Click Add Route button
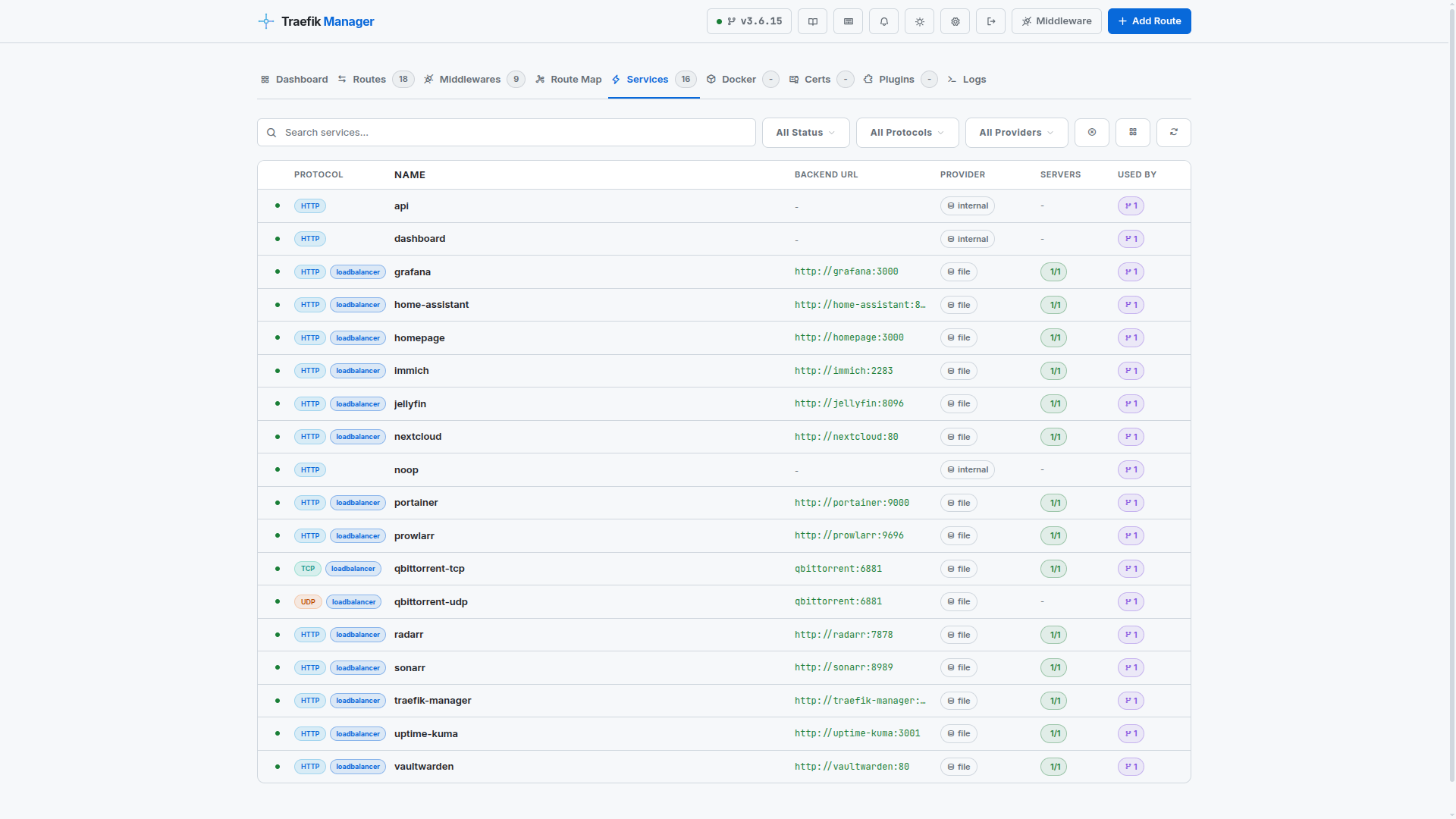Image resolution: width=1456 pixels, height=819 pixels. pyautogui.click(x=1150, y=21)
